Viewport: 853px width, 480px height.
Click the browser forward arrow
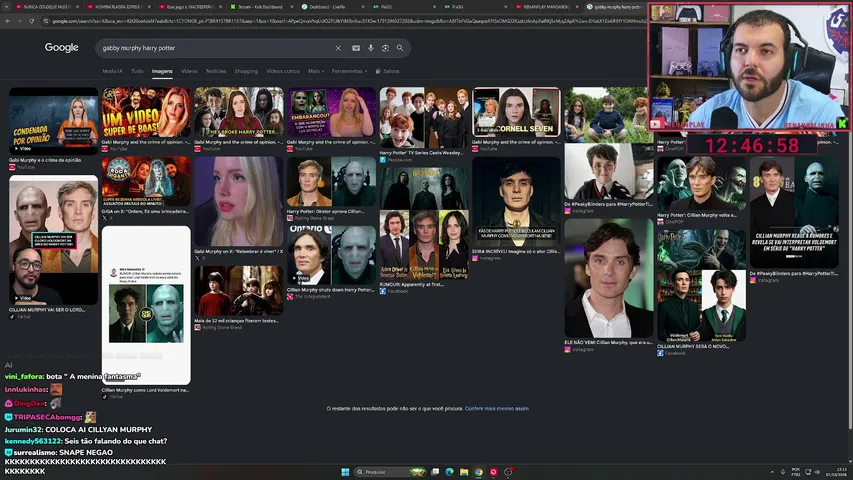click(19, 21)
